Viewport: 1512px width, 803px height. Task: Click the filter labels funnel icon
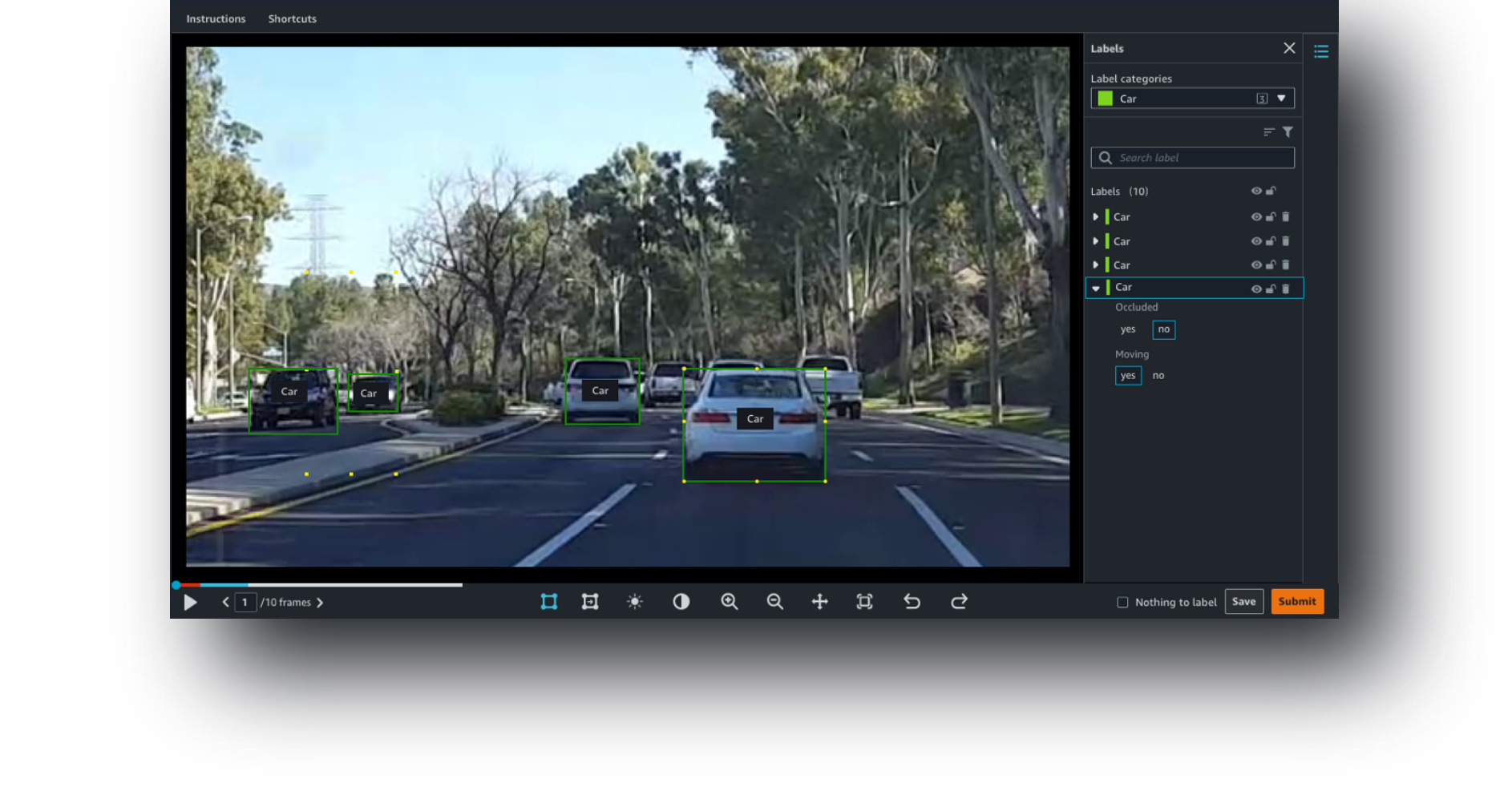pyautogui.click(x=1288, y=132)
